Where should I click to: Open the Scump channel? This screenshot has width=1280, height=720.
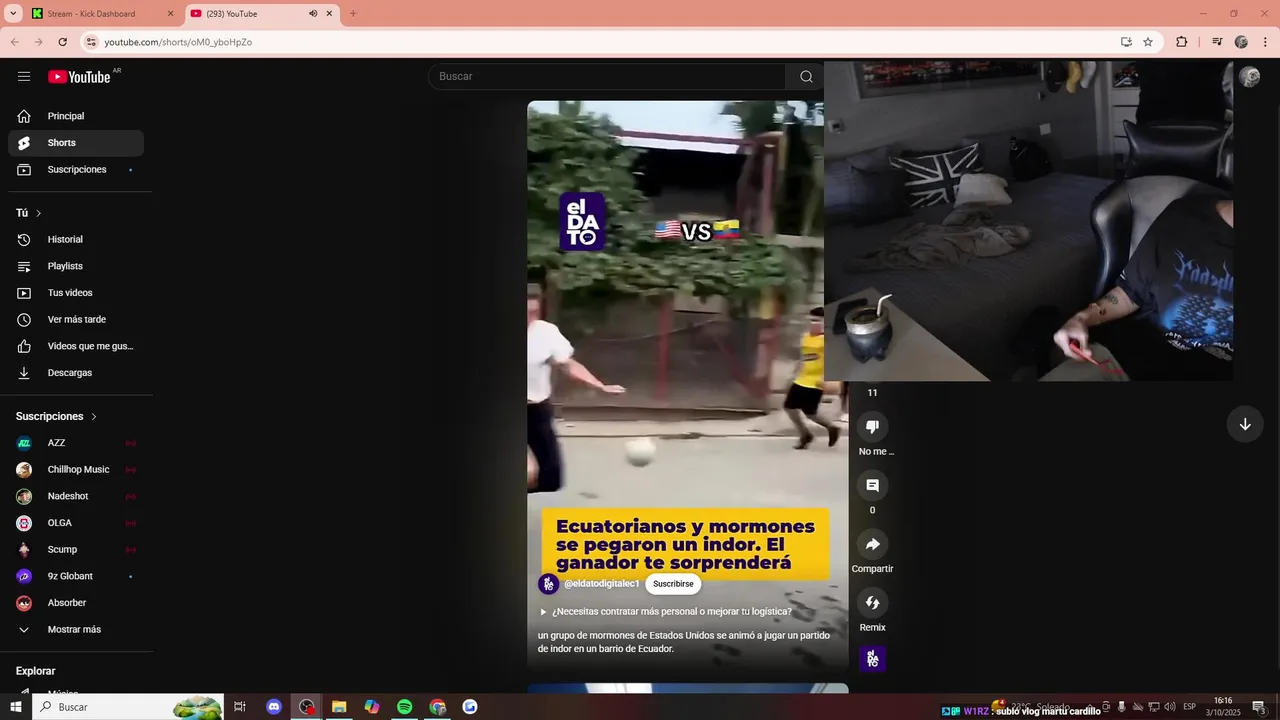click(76, 550)
